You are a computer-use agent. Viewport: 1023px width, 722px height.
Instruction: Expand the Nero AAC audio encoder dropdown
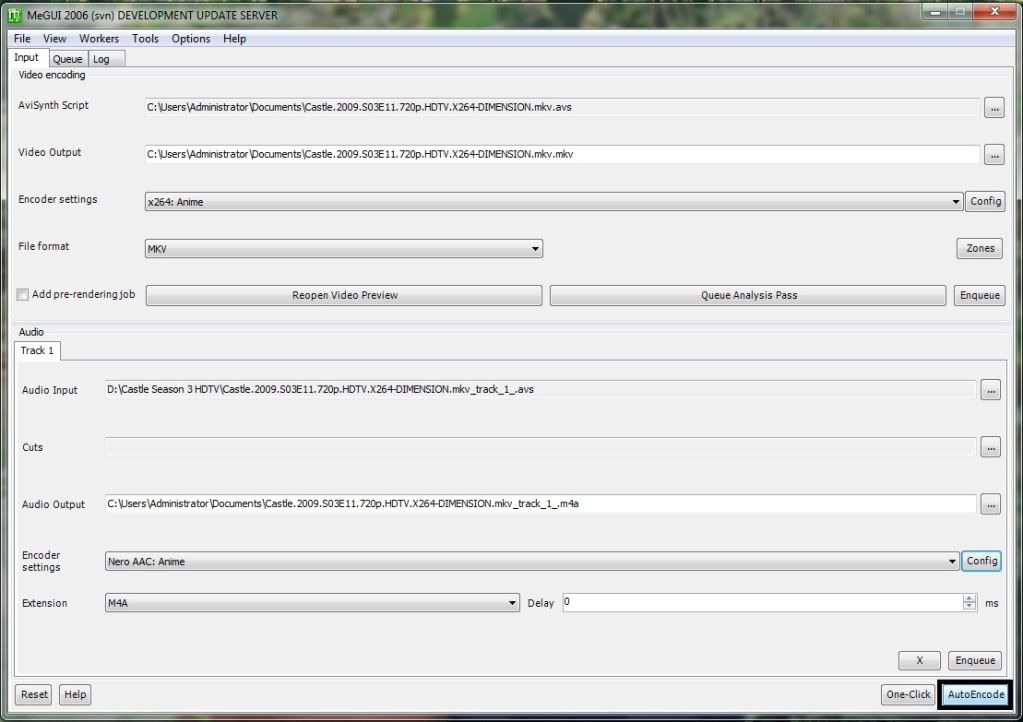pyautogui.click(x=952, y=562)
